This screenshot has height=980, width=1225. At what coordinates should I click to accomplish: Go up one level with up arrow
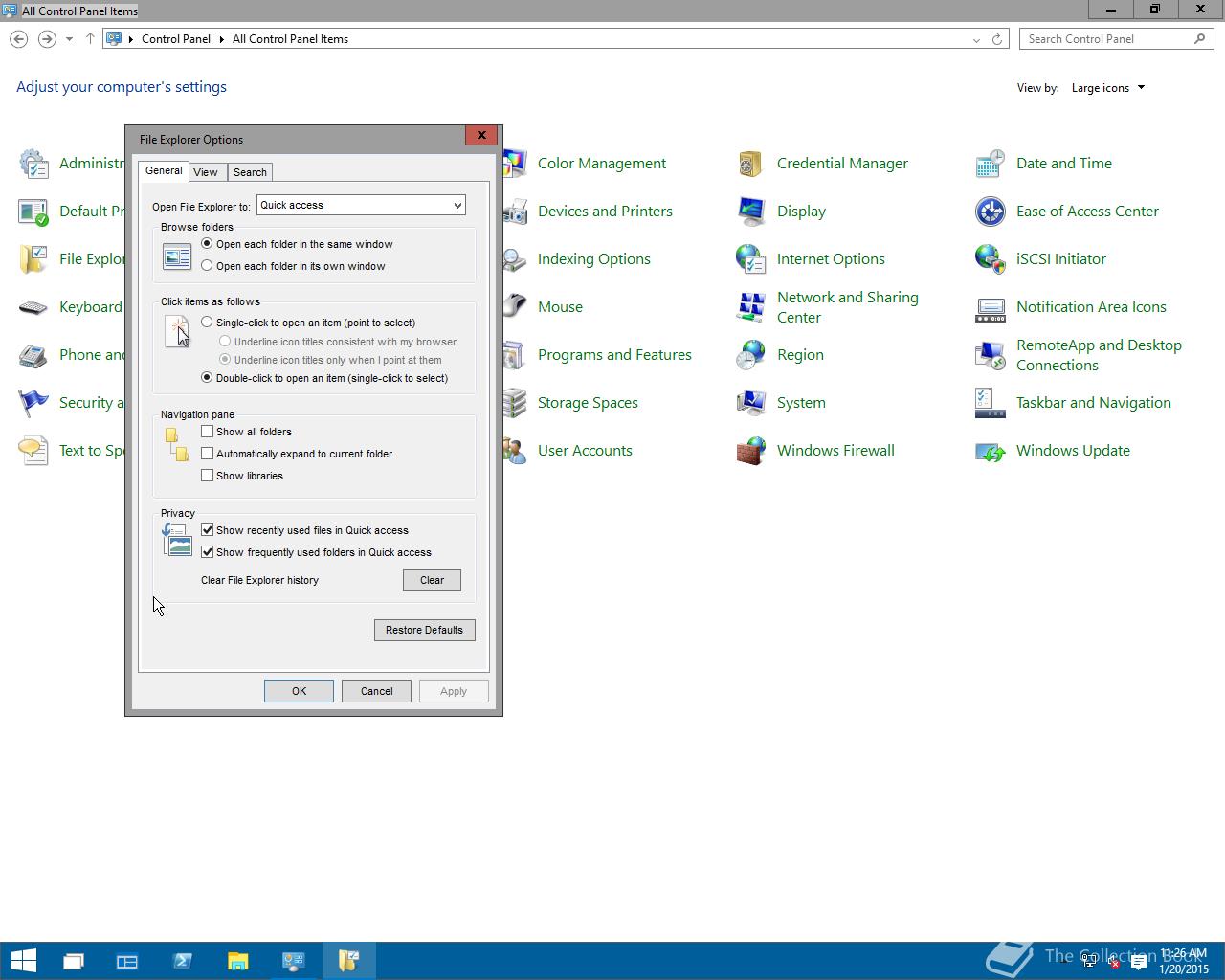pos(90,39)
